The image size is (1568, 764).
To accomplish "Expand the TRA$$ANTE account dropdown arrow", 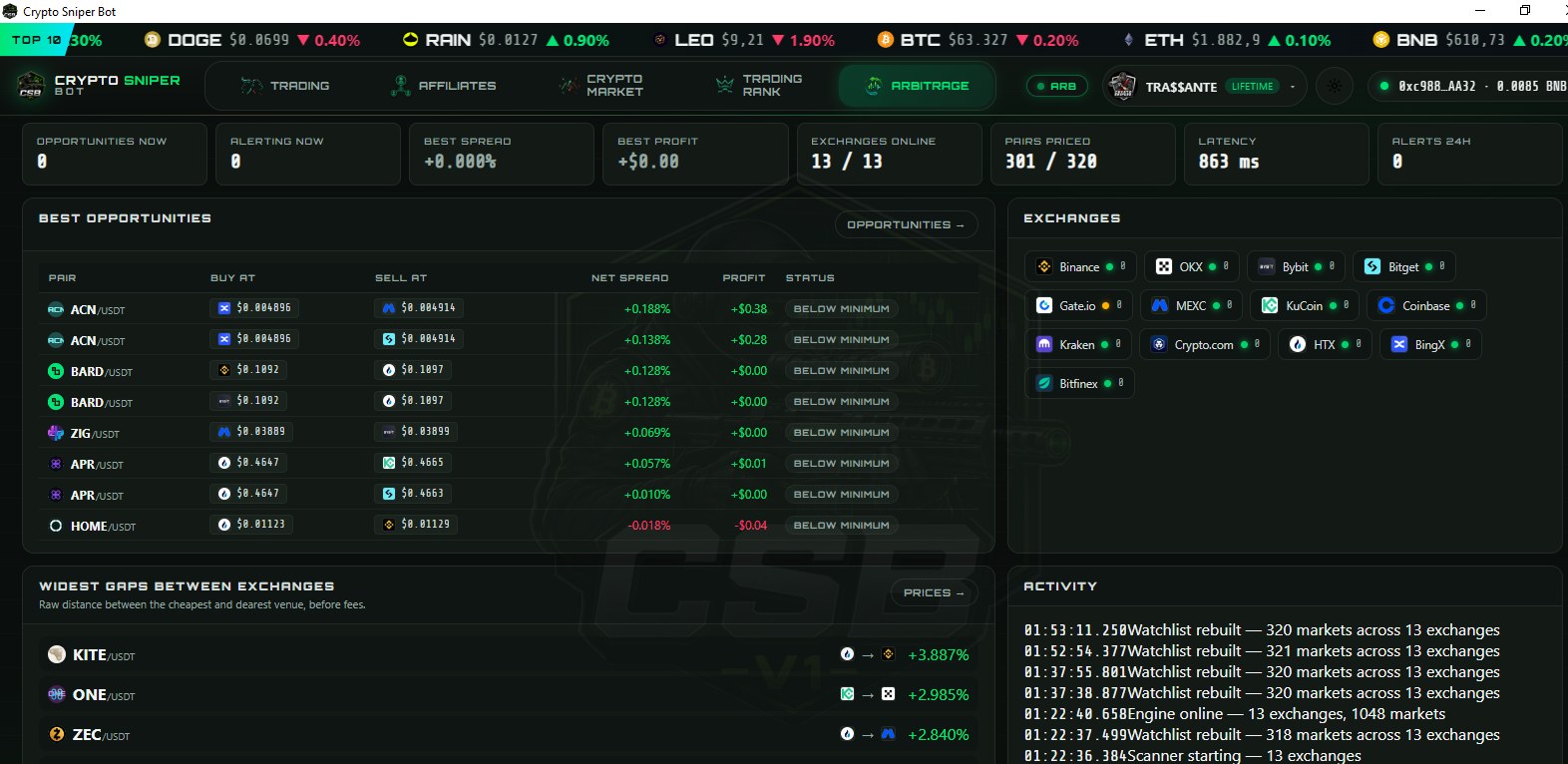I will pyautogui.click(x=1293, y=87).
